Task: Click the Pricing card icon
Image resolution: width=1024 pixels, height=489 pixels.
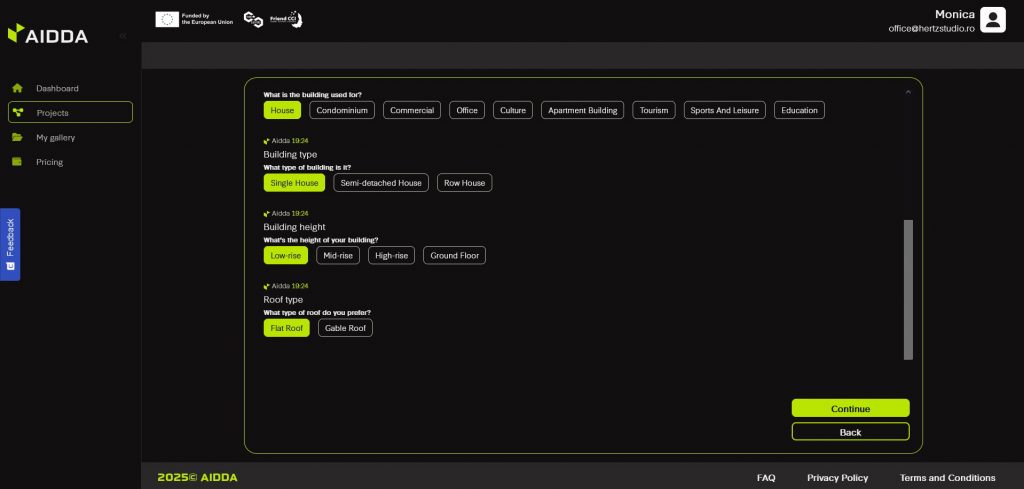Action: pyautogui.click(x=17, y=162)
